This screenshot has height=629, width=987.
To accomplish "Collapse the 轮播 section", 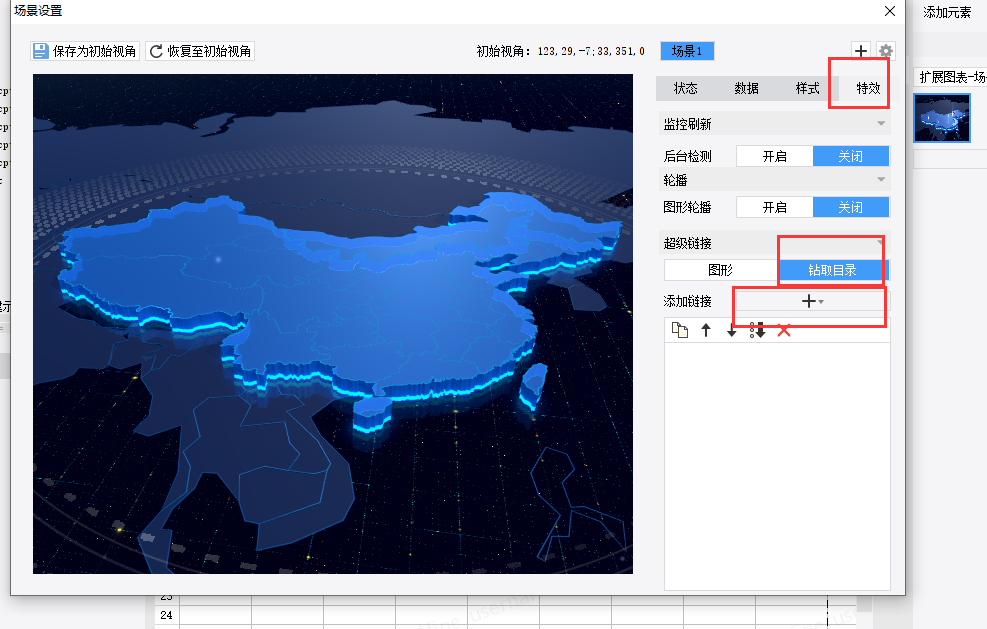I will coord(881,180).
